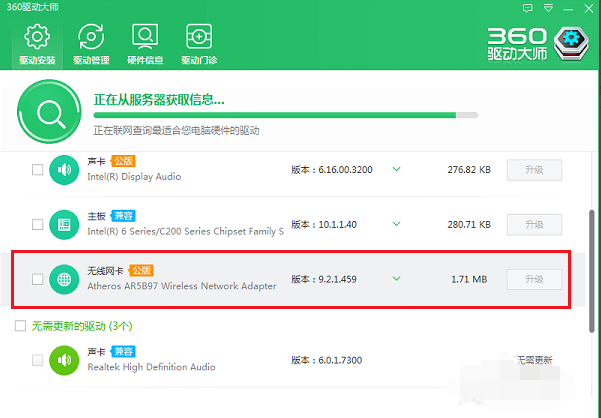Toggle the 无需更新的驱动 group checkbox
Image resolution: width=601 pixels, height=418 pixels.
(20, 326)
